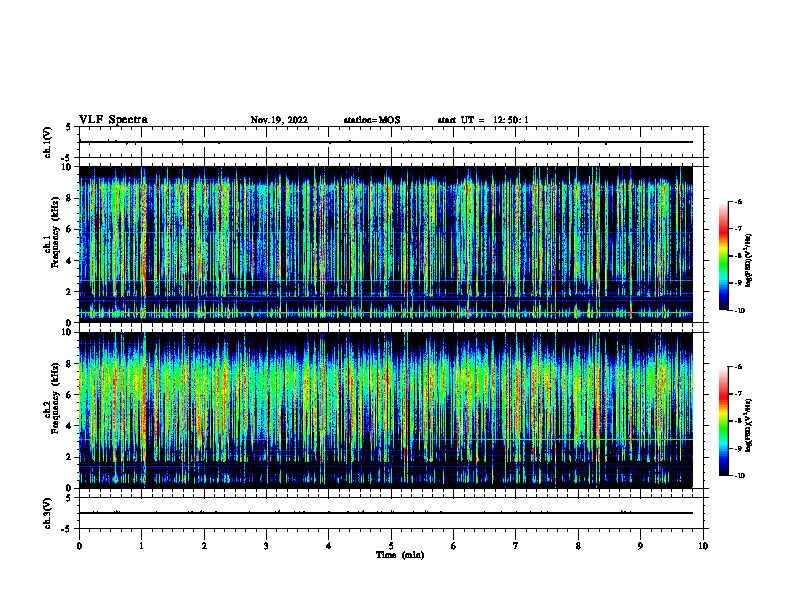This screenshot has width=792, height=612.
Task: Click the "10" tick on the time axis
Action: (703, 546)
